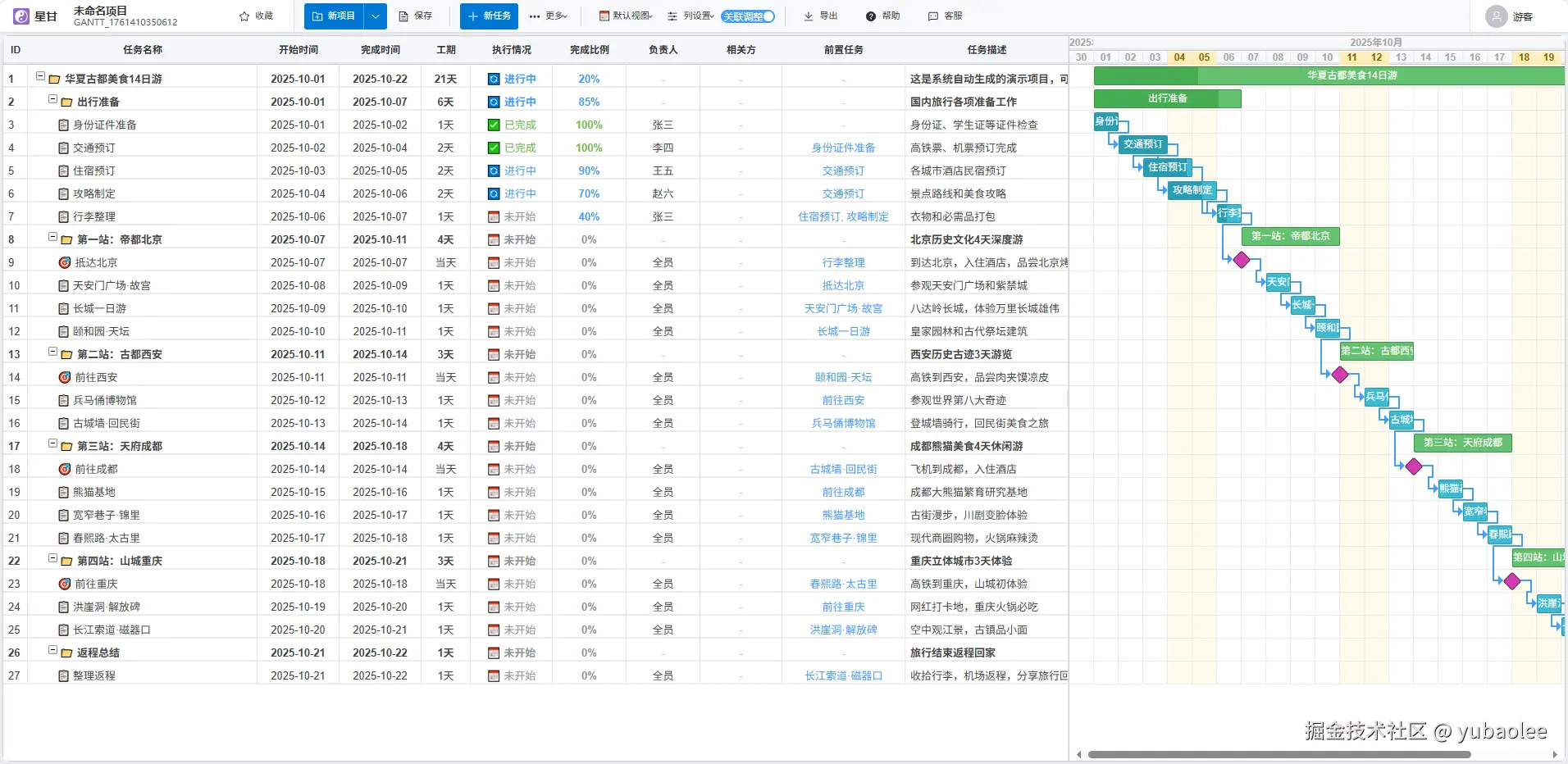
Task: Click the milestone icon of 前往西安
Action: (x=65, y=377)
